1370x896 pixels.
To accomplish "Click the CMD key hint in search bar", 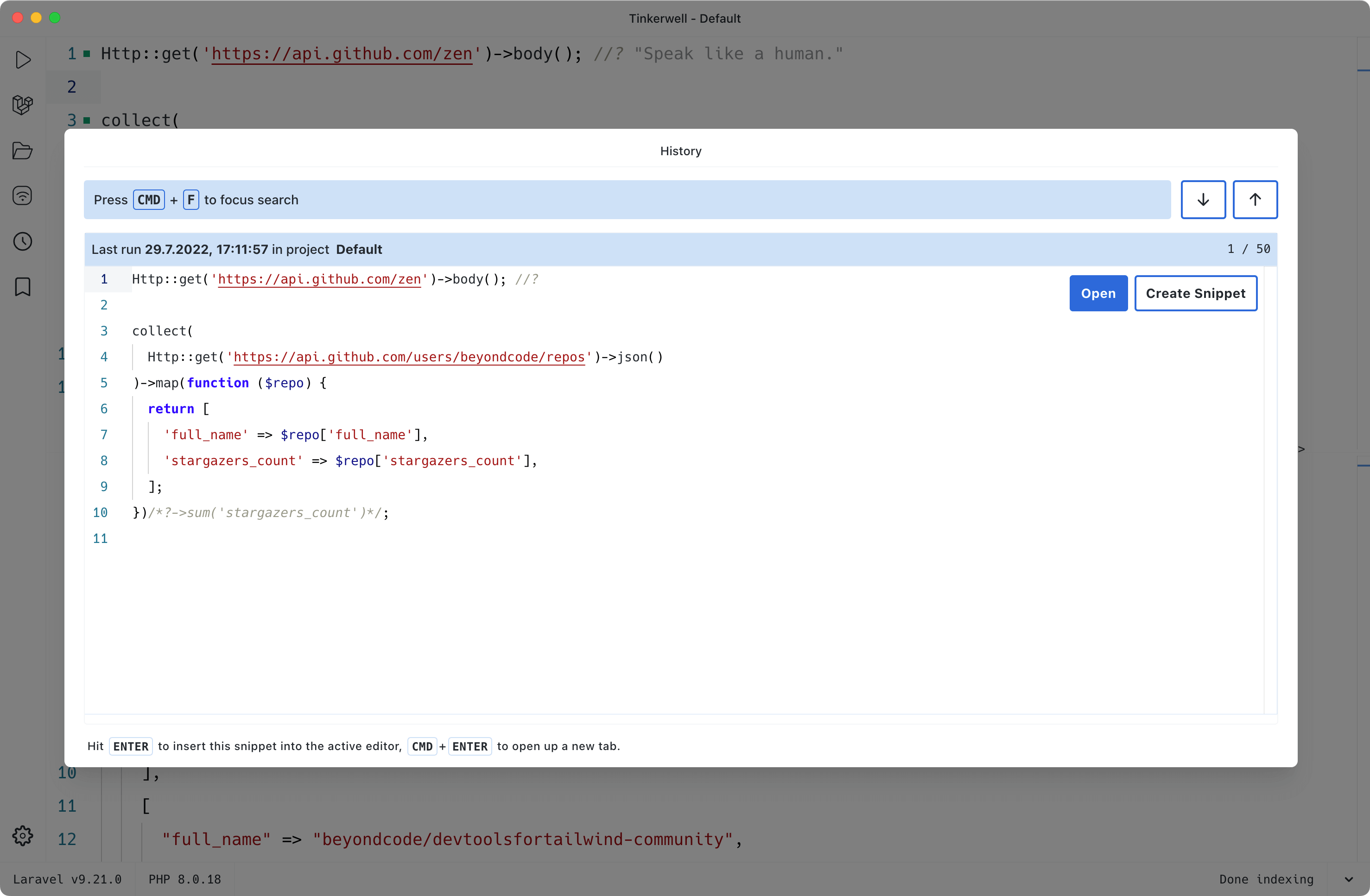I will pyautogui.click(x=149, y=200).
